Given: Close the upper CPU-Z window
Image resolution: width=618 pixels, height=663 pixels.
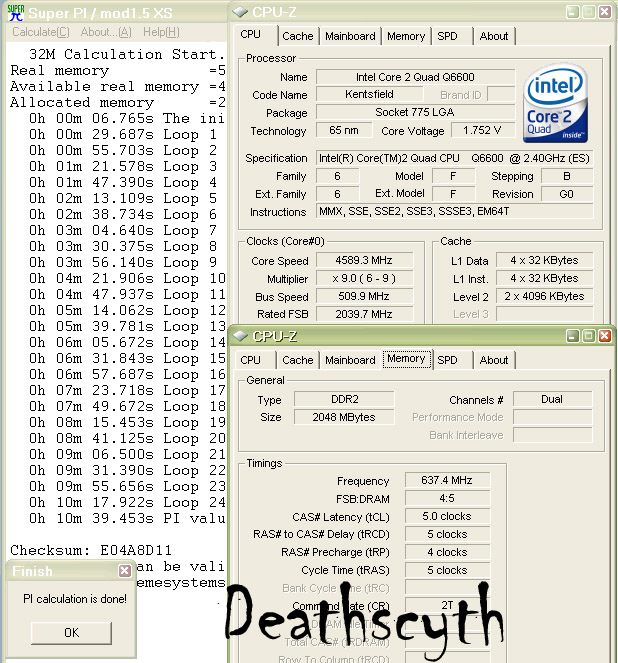Looking at the screenshot, I should point(605,12).
